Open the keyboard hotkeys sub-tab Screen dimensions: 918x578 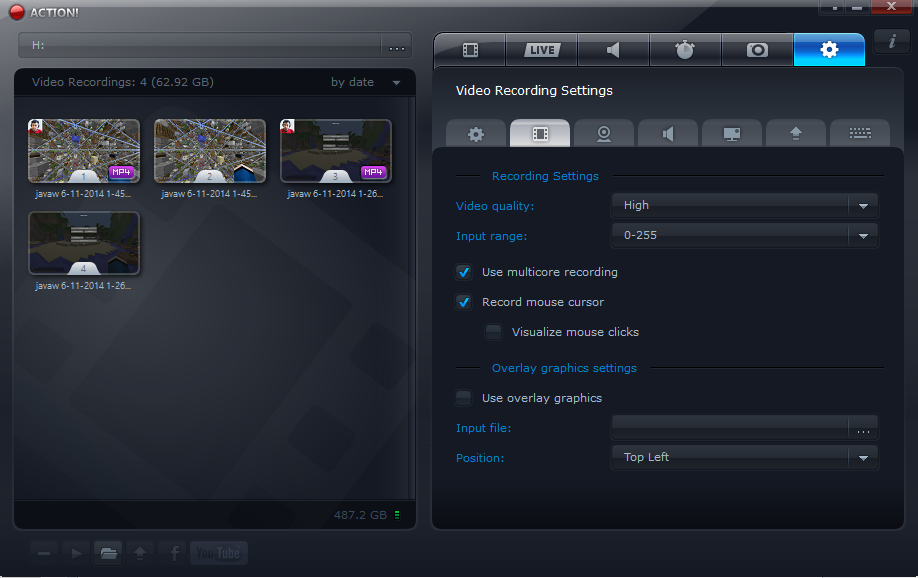tap(860, 134)
